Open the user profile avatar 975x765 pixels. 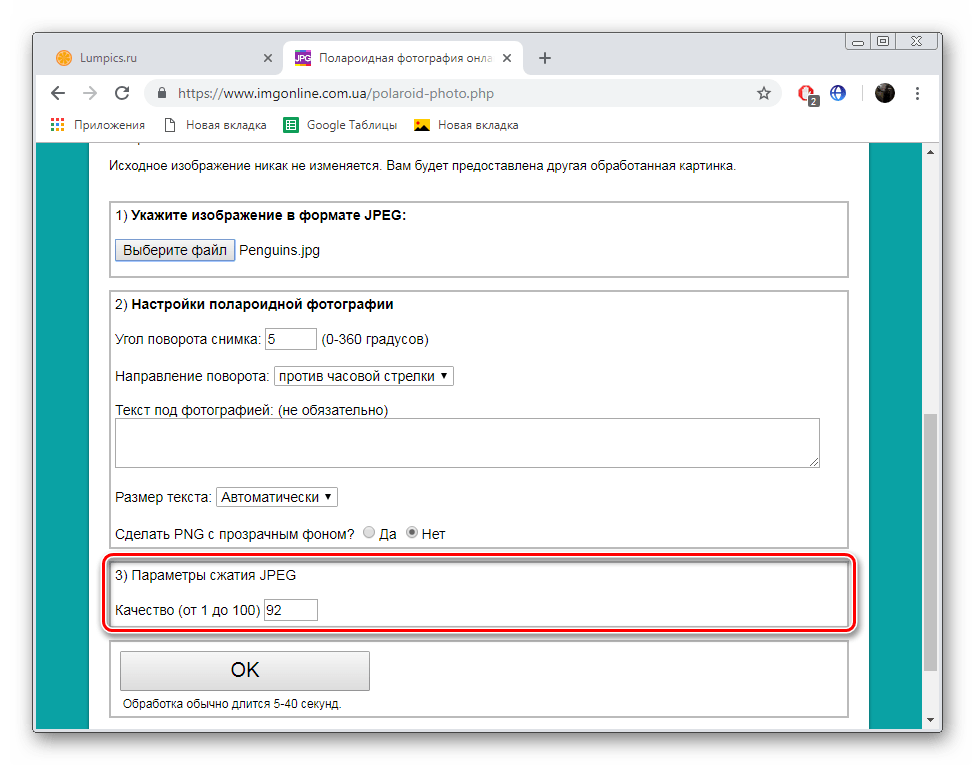pos(885,93)
